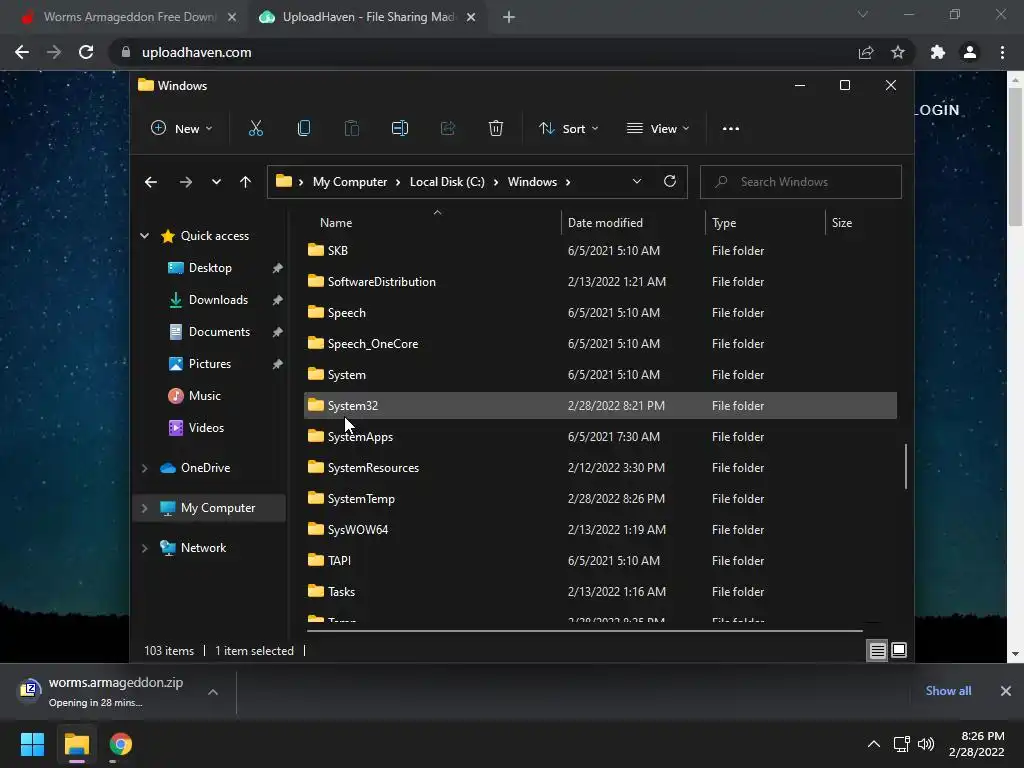Screen dimensions: 1024x768
Task: Close the downloads bar
Action: (1006, 691)
